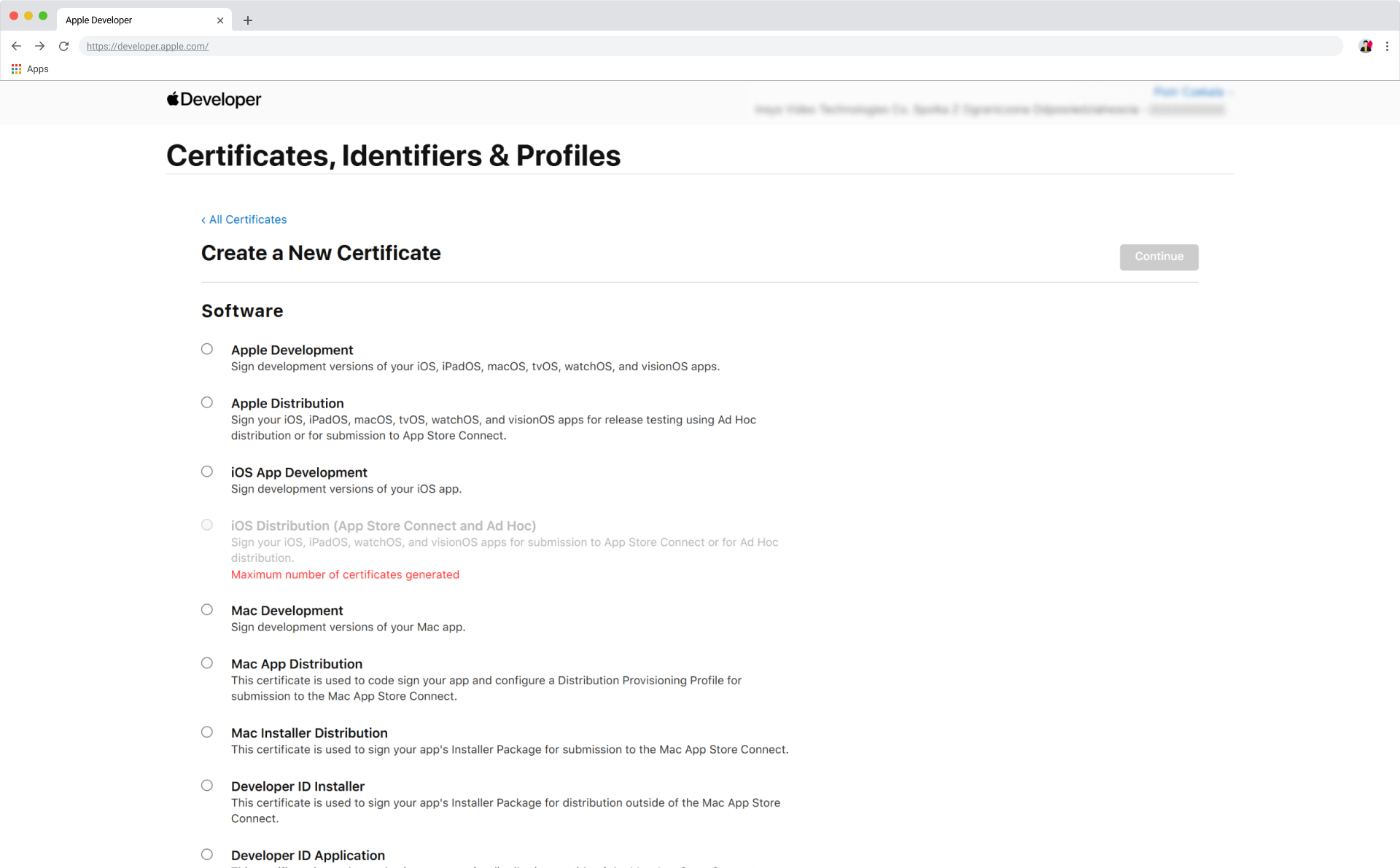Open the user profile avatar icon
This screenshot has width=1400, height=868.
[x=1366, y=46]
